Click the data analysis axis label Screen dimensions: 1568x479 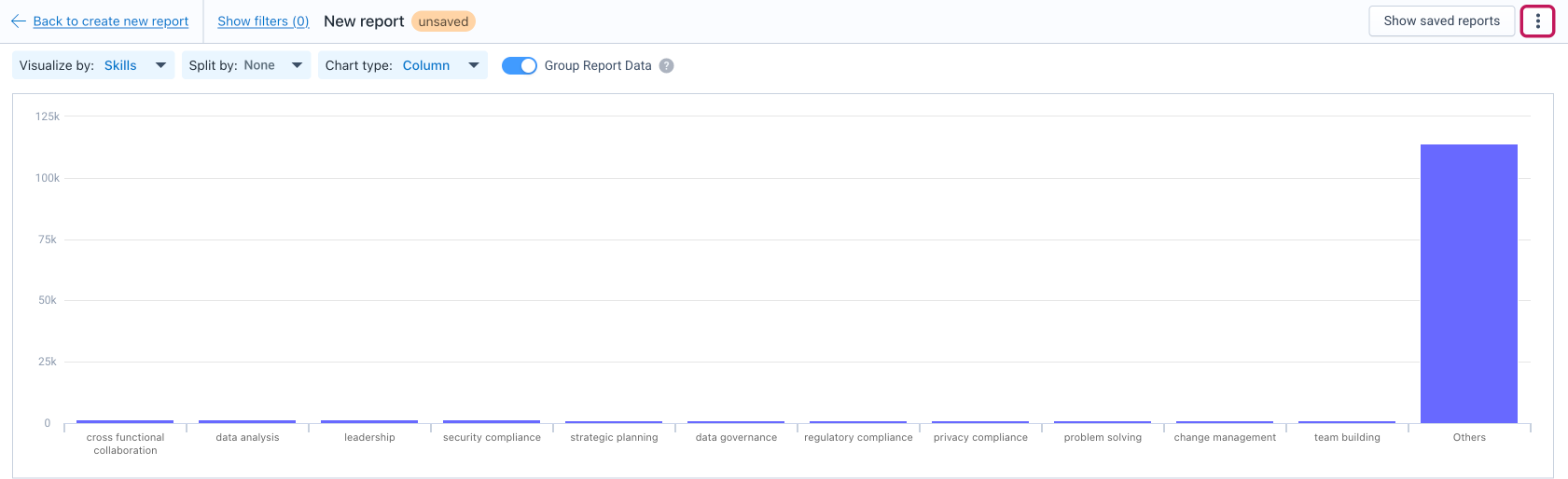coord(247,437)
